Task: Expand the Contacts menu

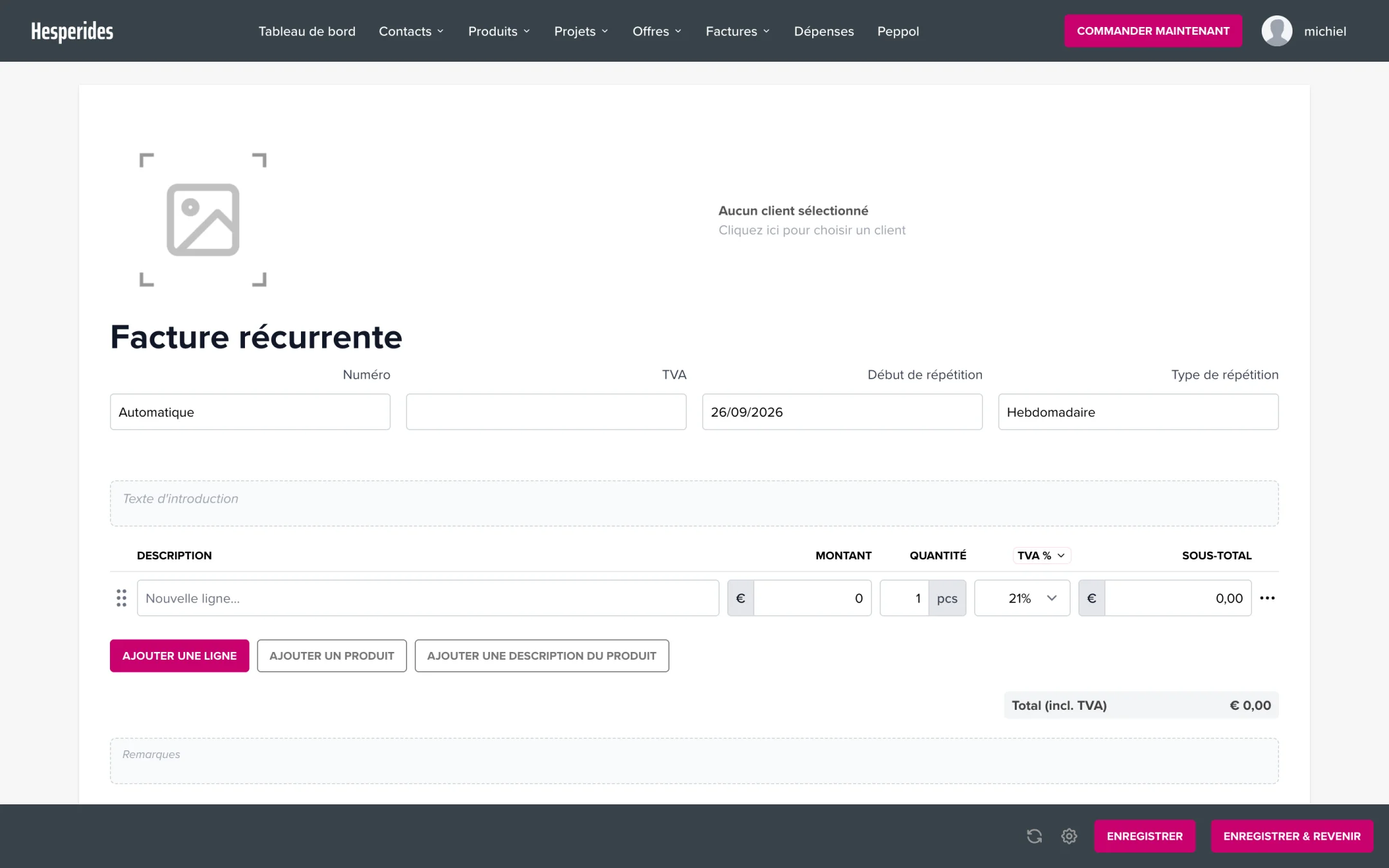Action: 411,31
